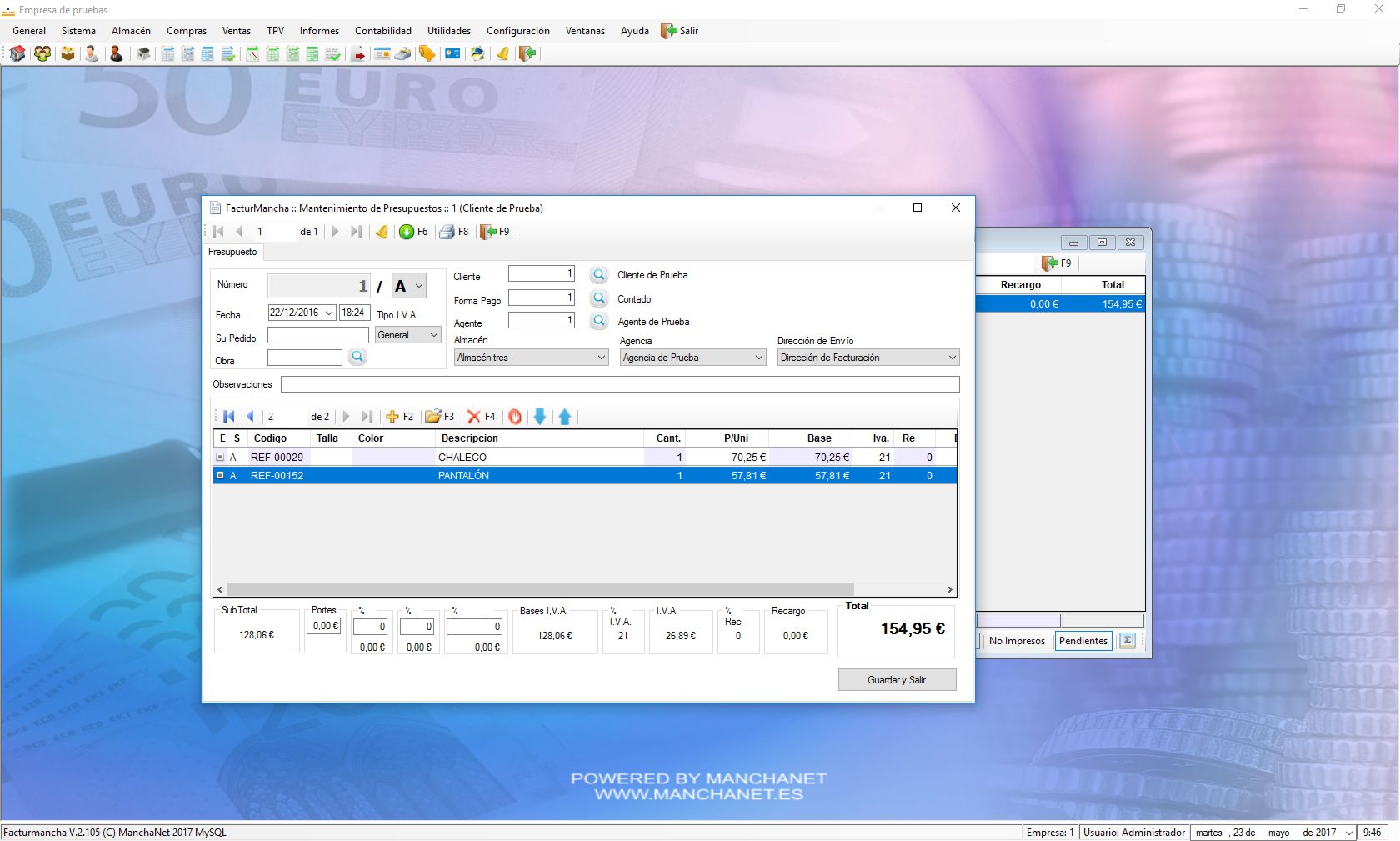Viewport: 1400px width, 841px height.
Task: Toggle the Pendientes filter button
Action: (x=1082, y=641)
